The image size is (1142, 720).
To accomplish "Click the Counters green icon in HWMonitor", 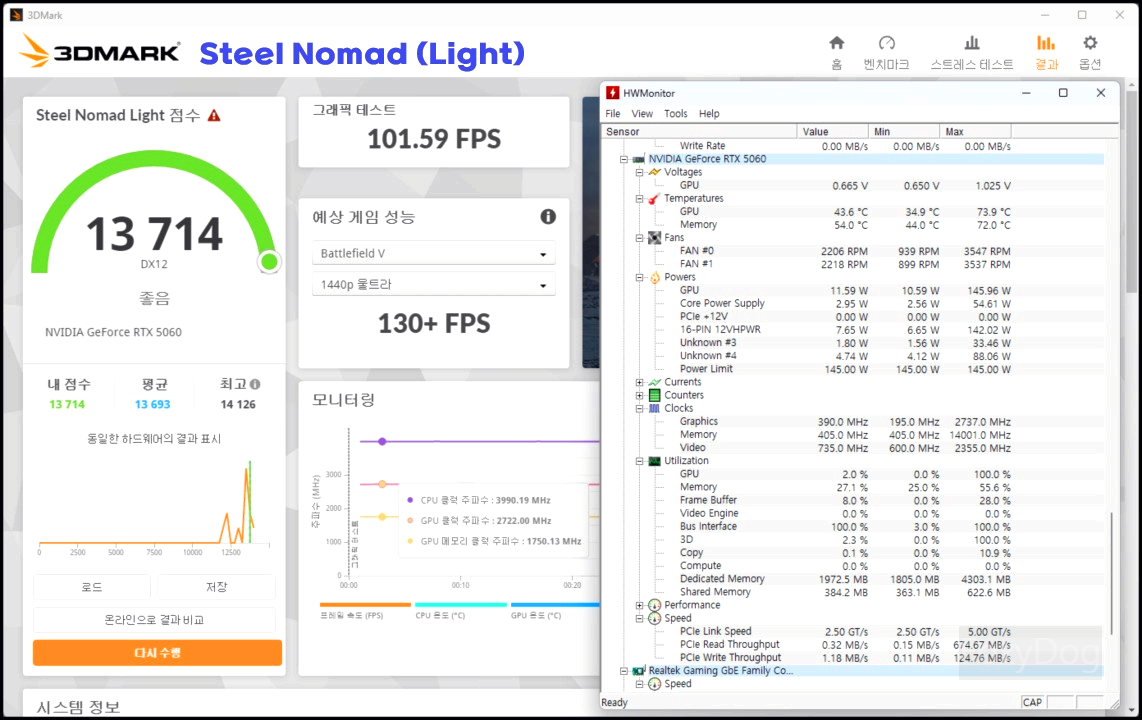I will (x=654, y=395).
